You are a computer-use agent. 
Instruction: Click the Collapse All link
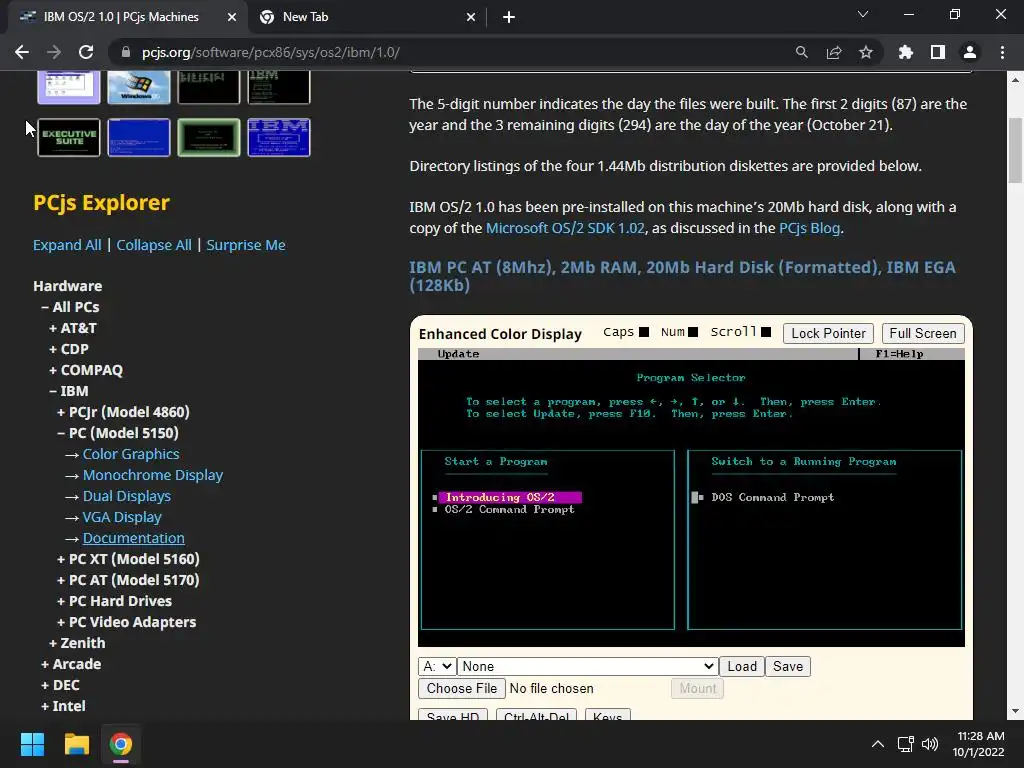tap(154, 245)
